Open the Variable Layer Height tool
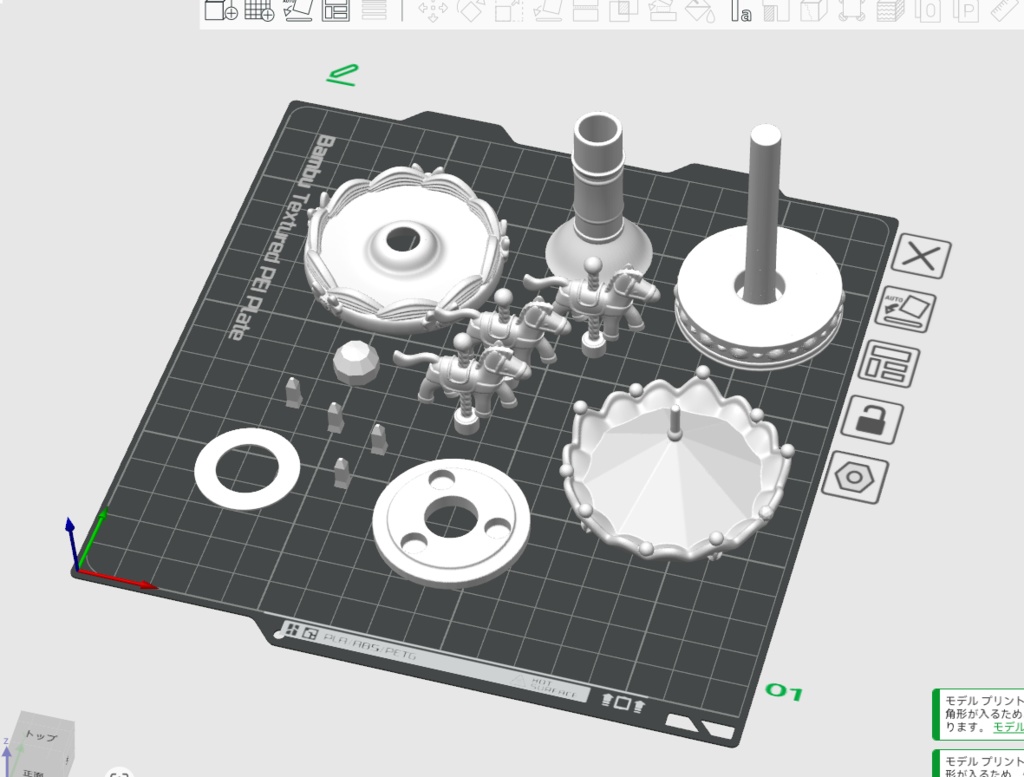 888,12
